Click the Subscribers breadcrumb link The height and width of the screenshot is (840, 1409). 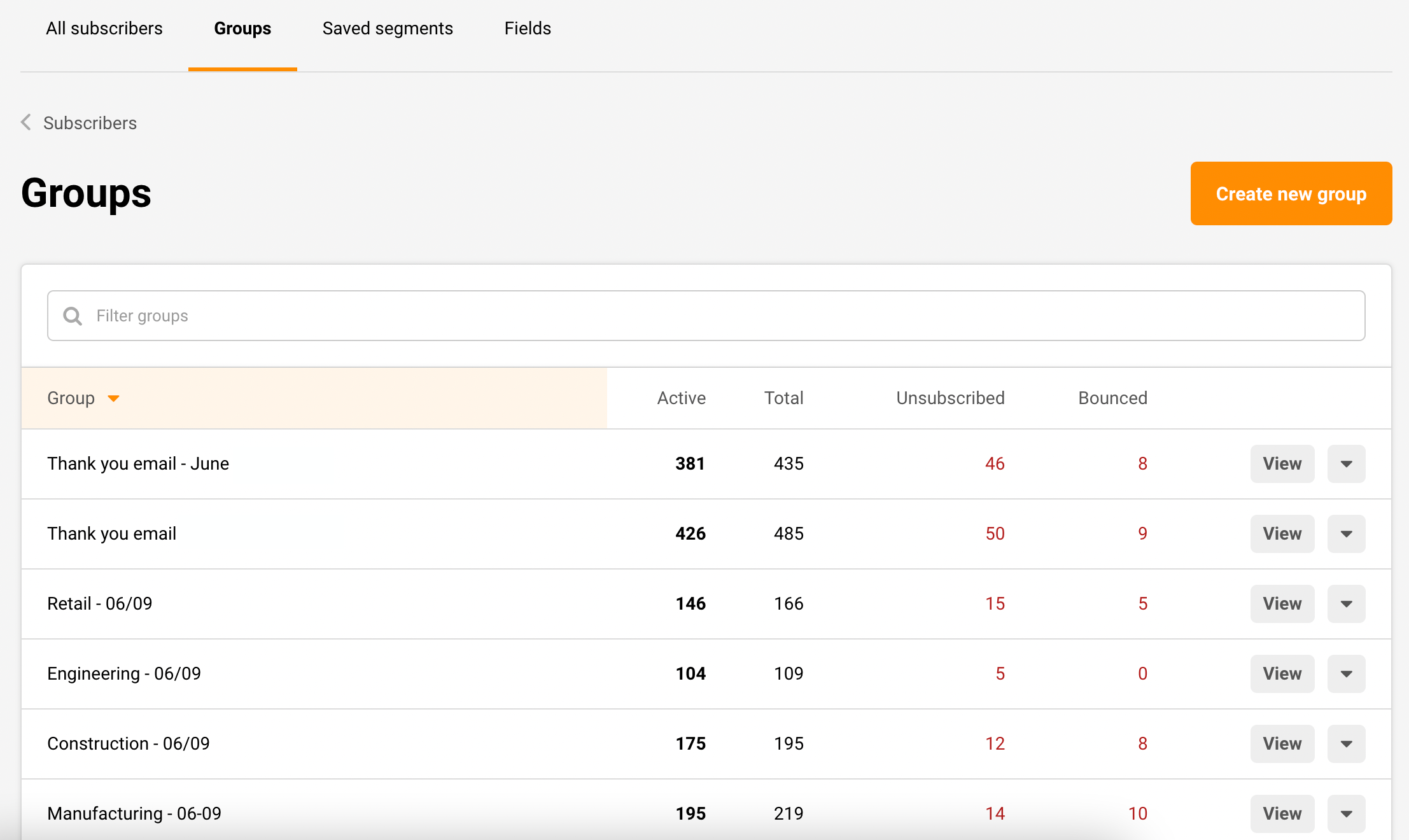click(x=90, y=123)
